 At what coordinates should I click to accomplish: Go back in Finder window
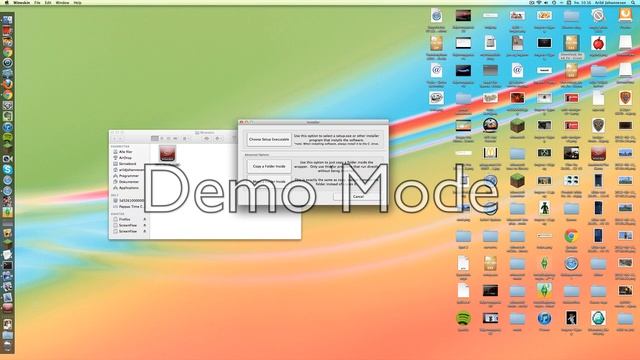point(114,139)
